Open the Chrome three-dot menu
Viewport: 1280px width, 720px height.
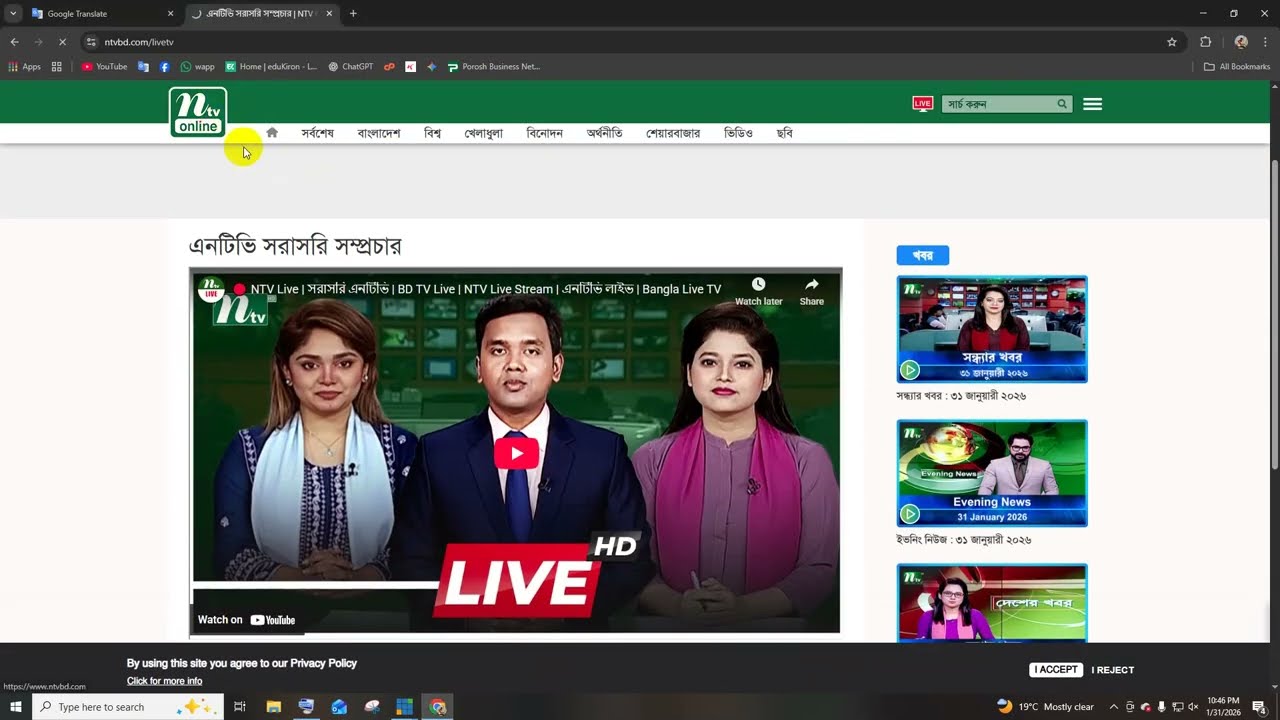click(1265, 42)
